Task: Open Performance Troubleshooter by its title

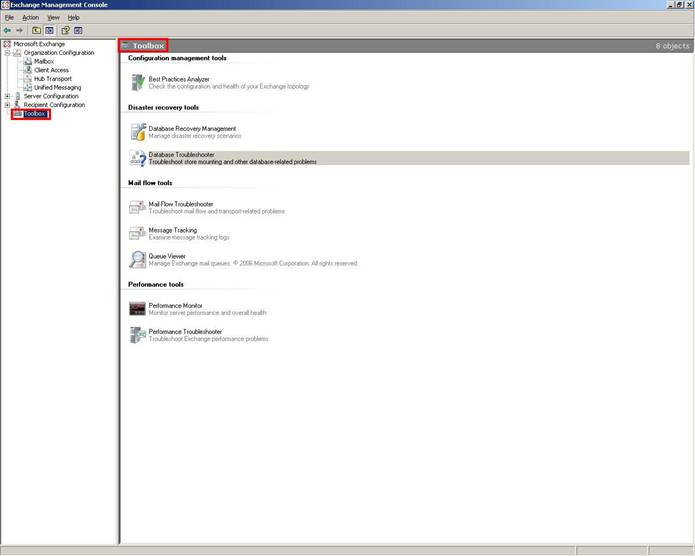Action: click(185, 332)
